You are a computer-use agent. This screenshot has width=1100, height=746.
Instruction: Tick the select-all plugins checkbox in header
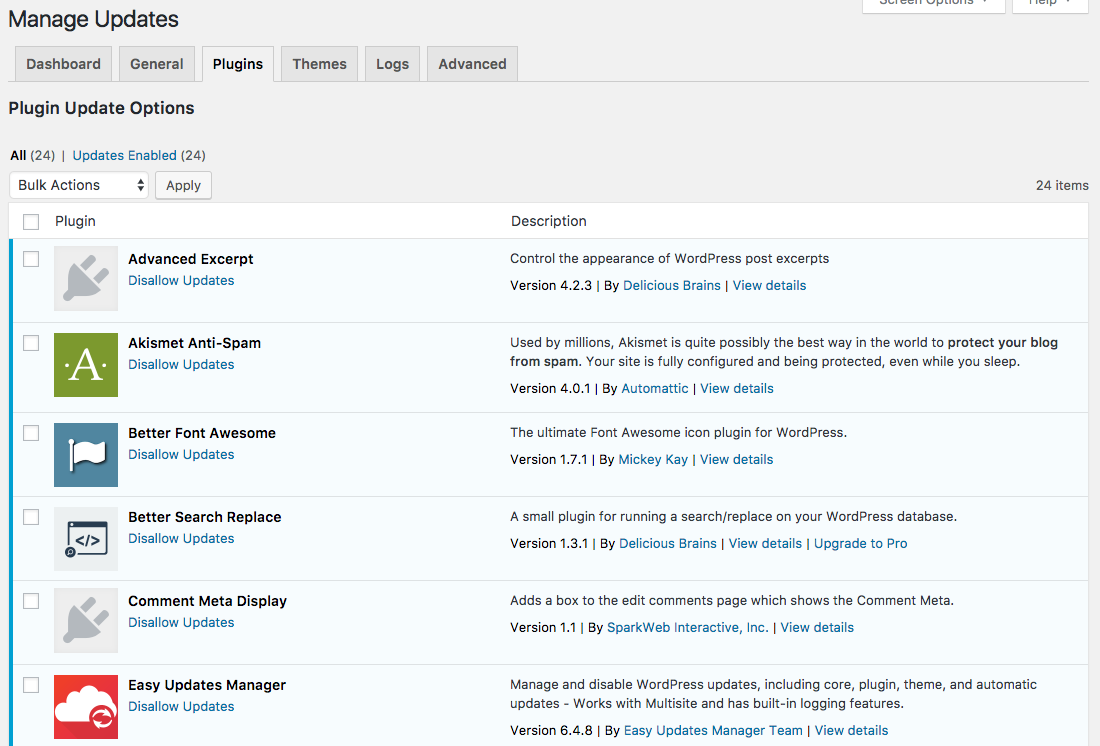[x=31, y=222]
